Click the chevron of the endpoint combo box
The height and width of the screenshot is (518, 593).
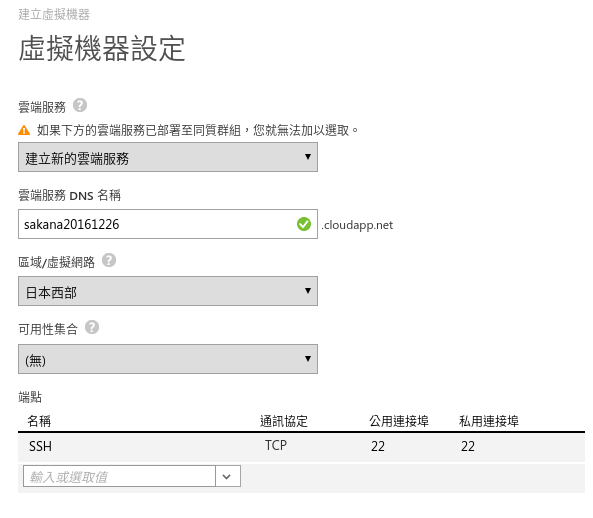pyautogui.click(x=227, y=476)
